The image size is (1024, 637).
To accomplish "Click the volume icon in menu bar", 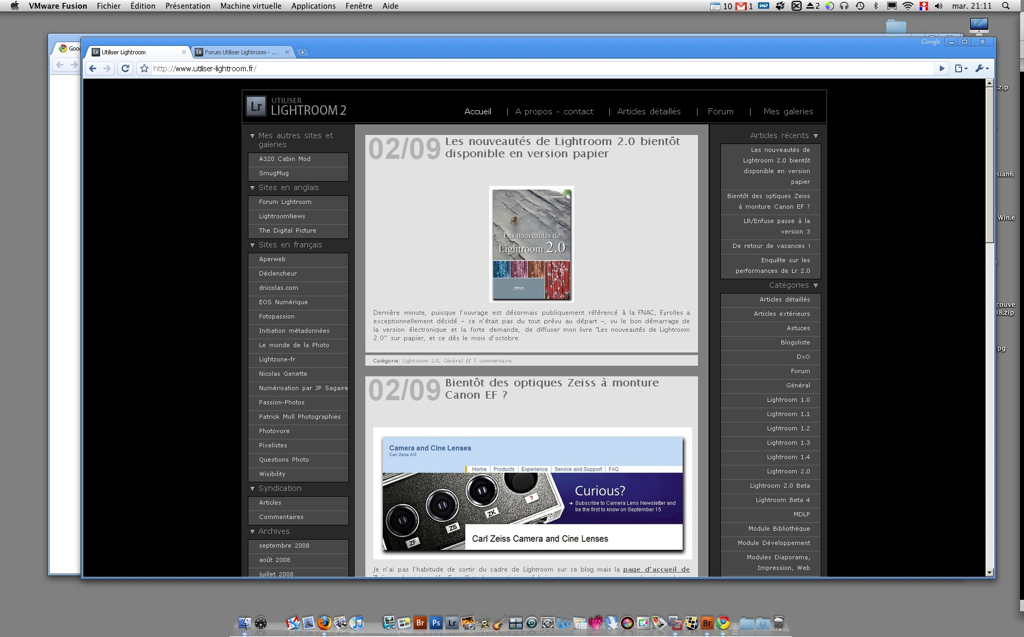I will point(938,6).
